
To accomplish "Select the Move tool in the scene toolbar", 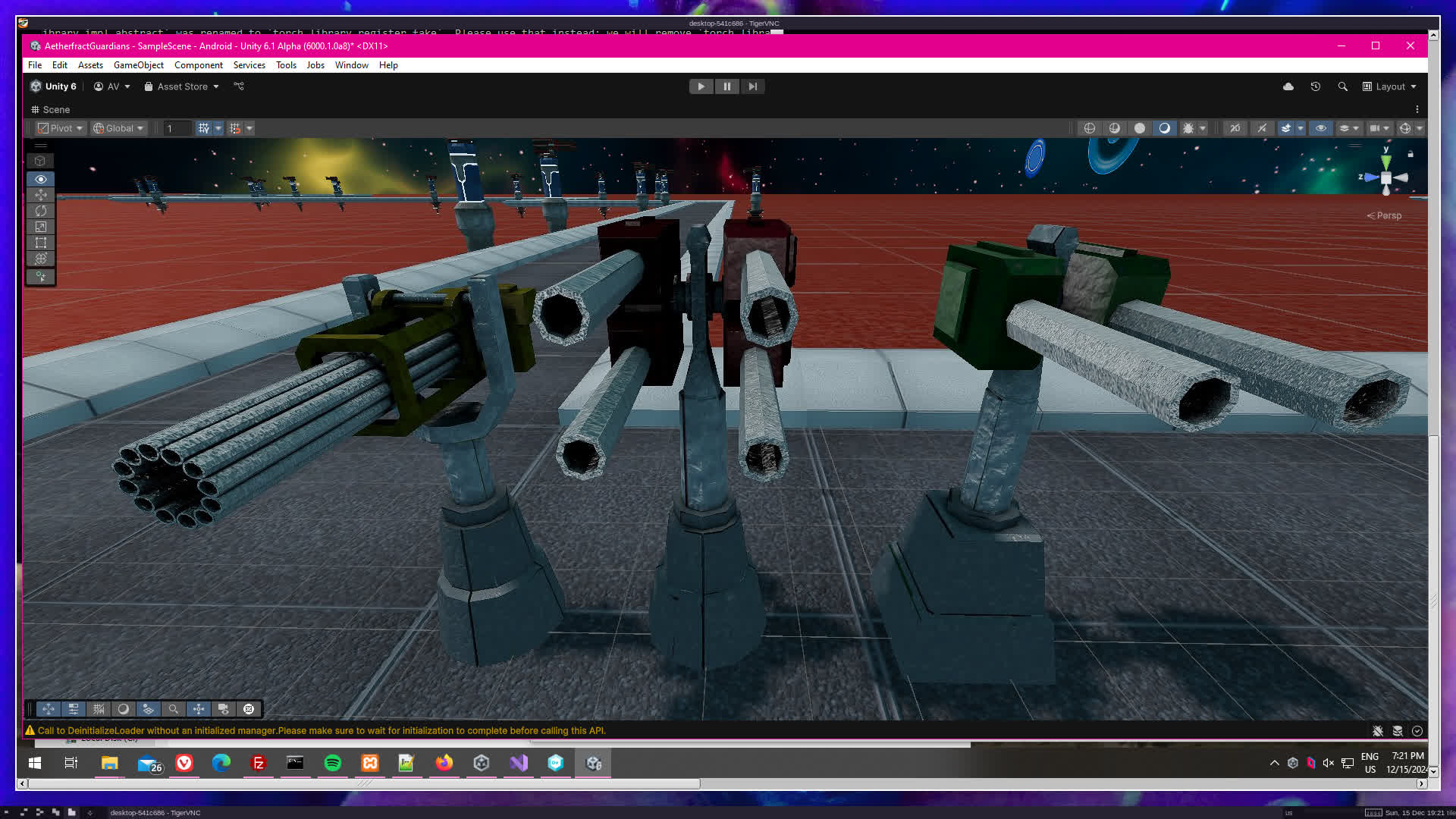I will (x=41, y=195).
